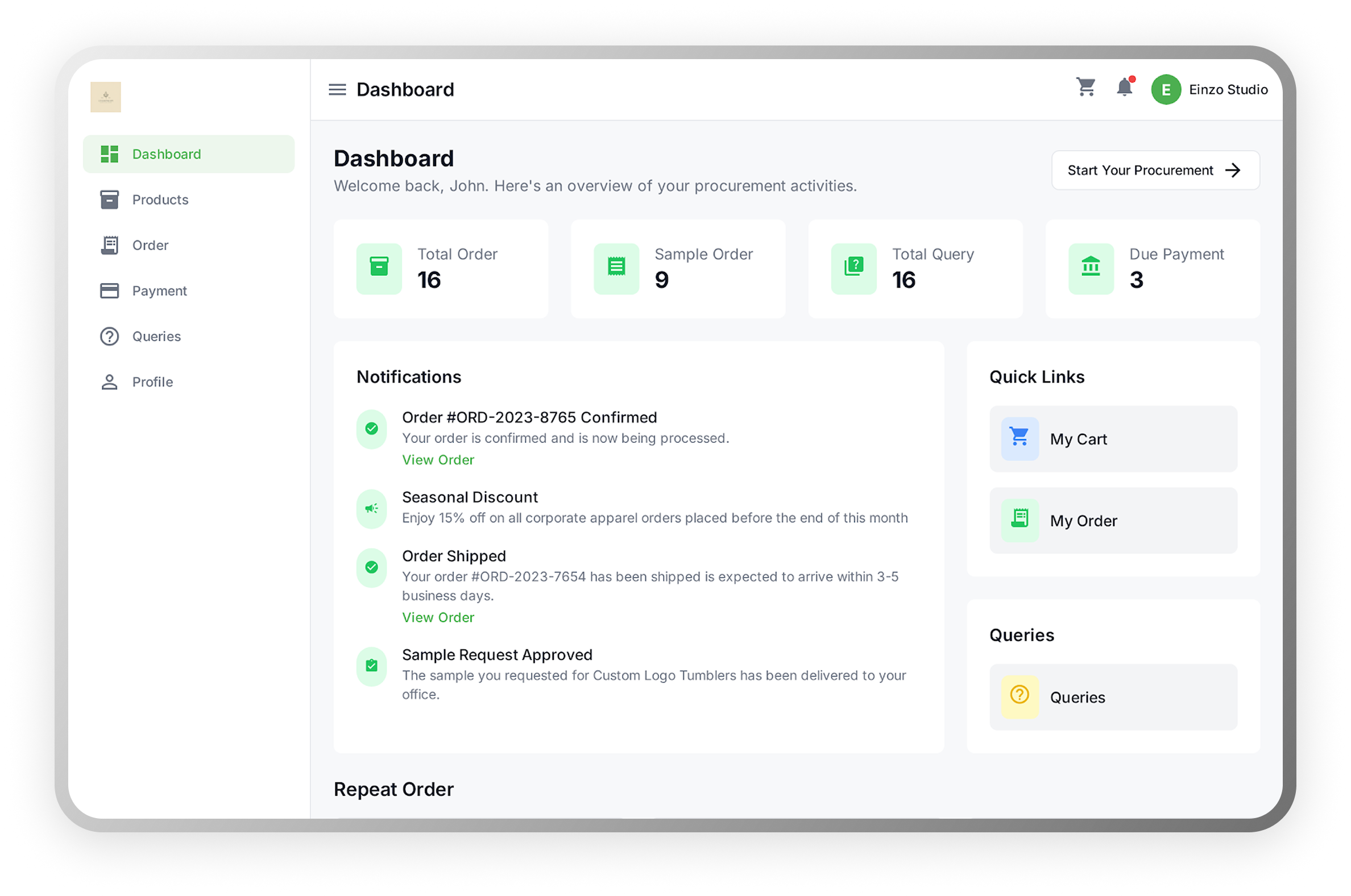Open the Profile sidebar item
The image size is (1351, 896).
click(152, 382)
